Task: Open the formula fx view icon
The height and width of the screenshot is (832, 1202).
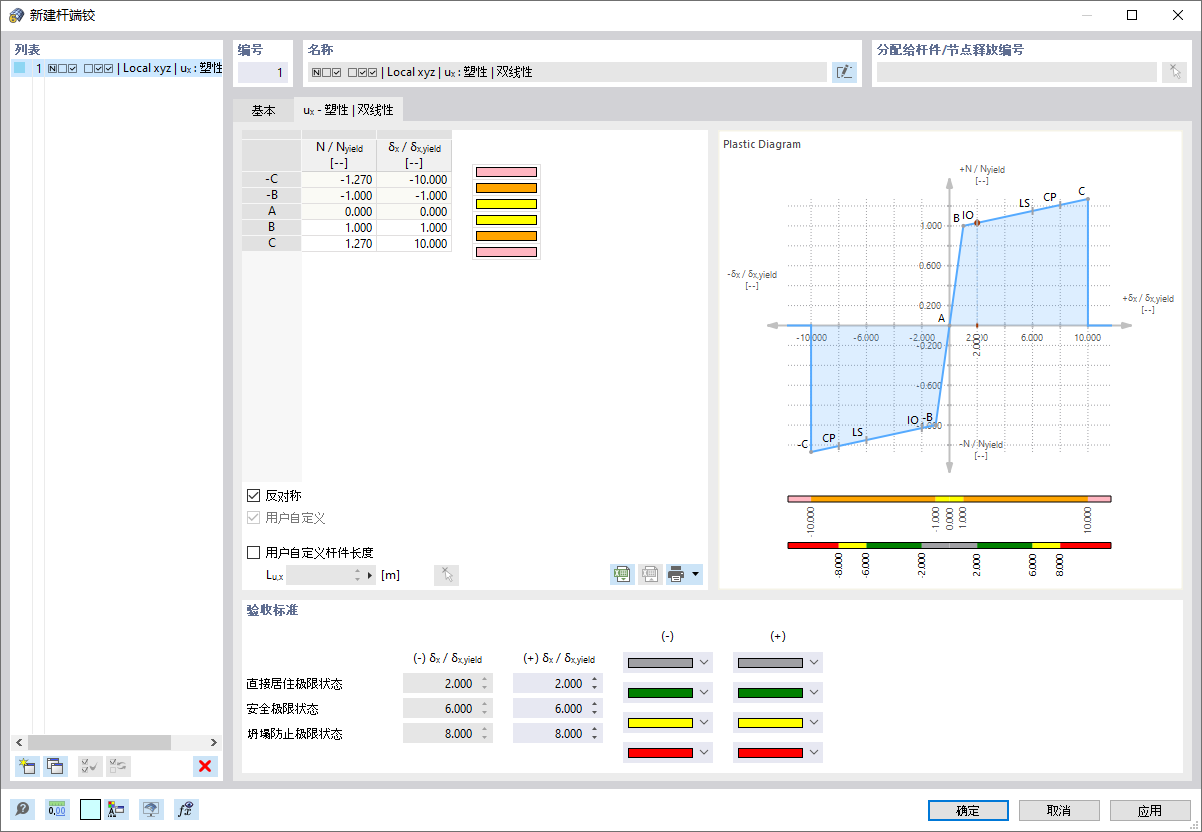Action: 186,809
